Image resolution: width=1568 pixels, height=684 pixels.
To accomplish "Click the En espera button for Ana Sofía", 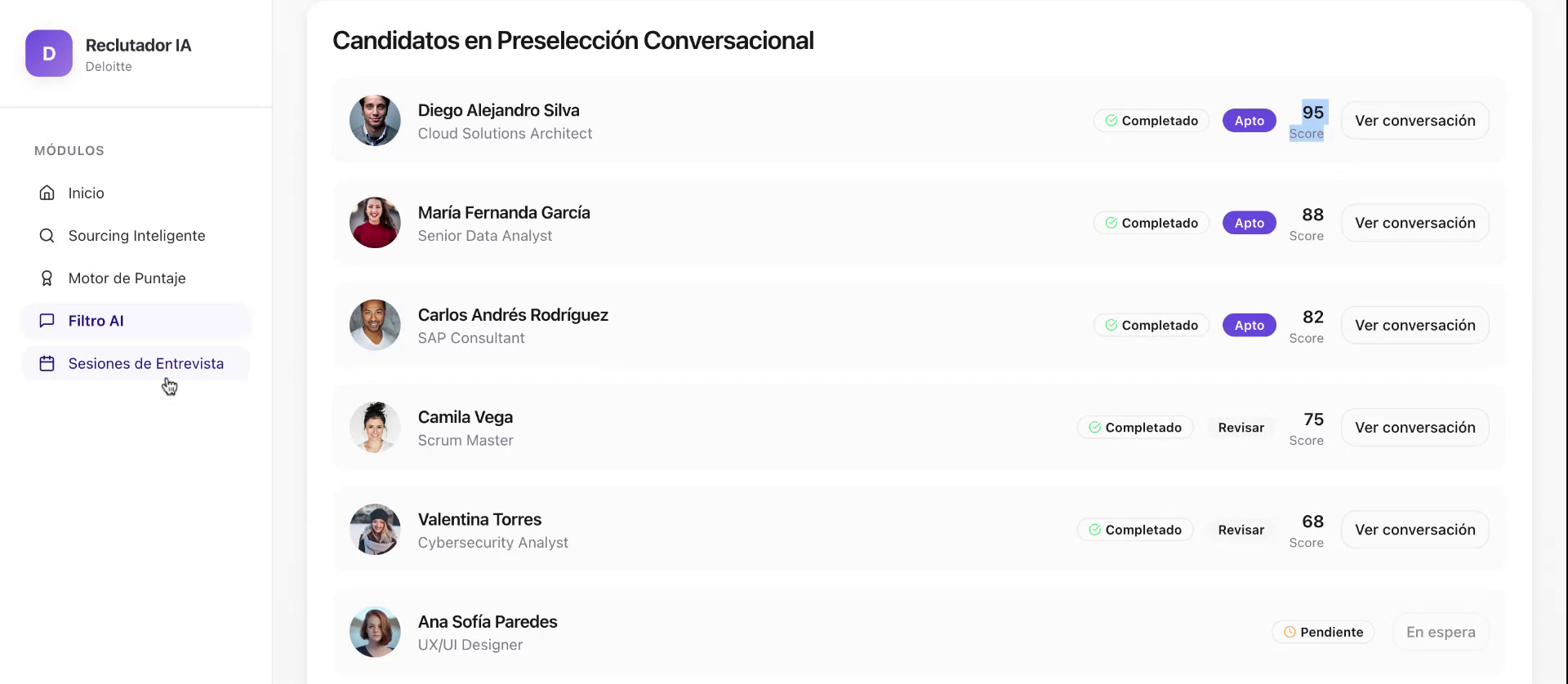I will tap(1440, 632).
